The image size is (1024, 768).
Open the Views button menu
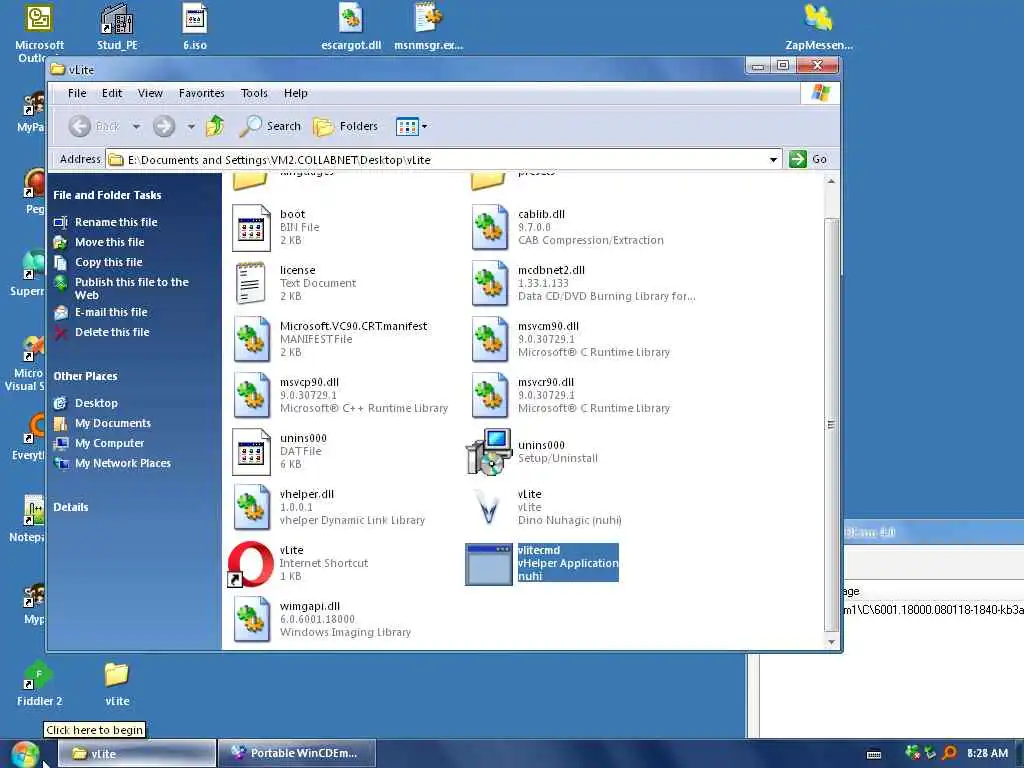[411, 126]
